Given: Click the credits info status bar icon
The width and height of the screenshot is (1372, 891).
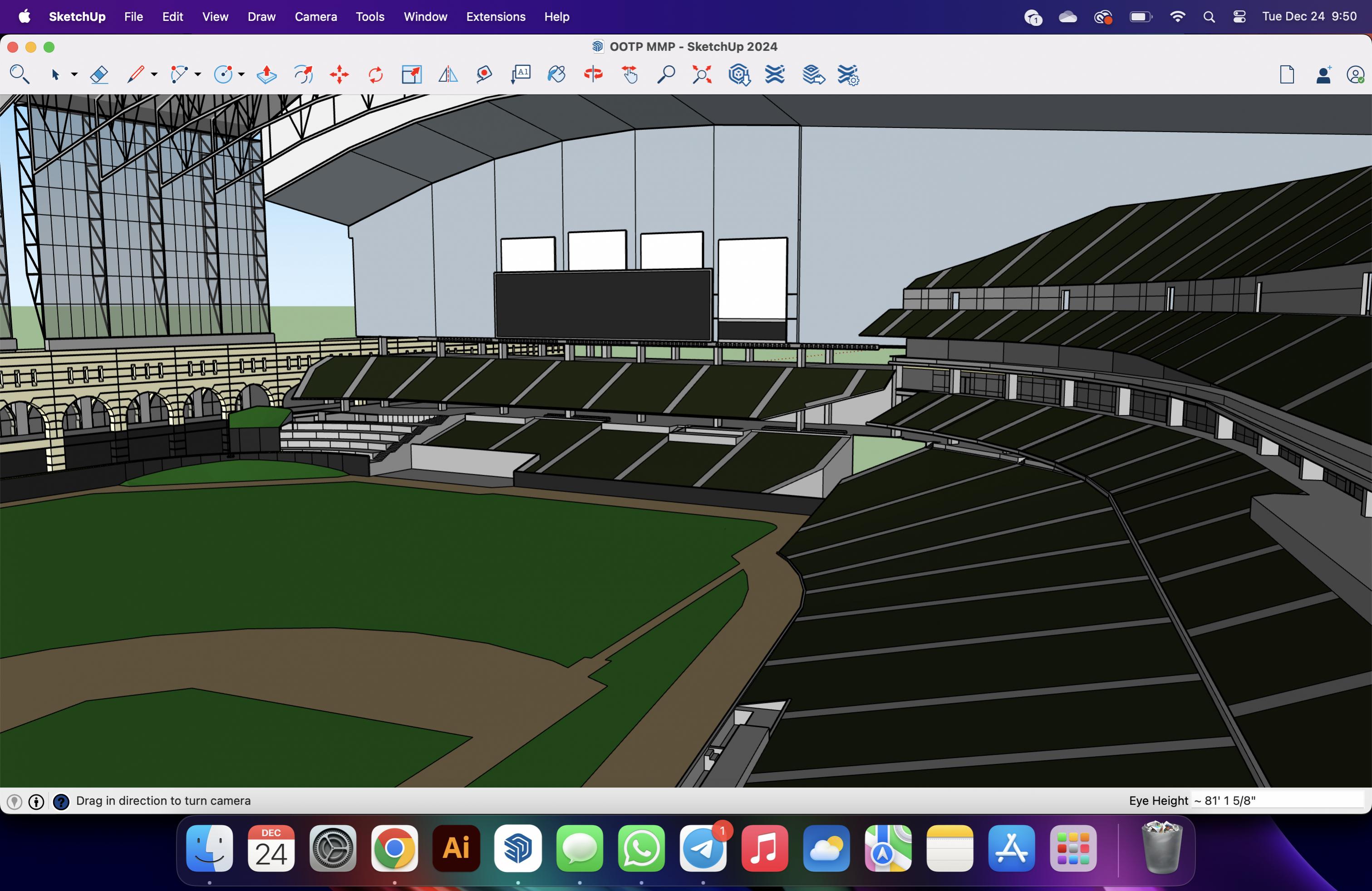Looking at the screenshot, I should pyautogui.click(x=36, y=801).
